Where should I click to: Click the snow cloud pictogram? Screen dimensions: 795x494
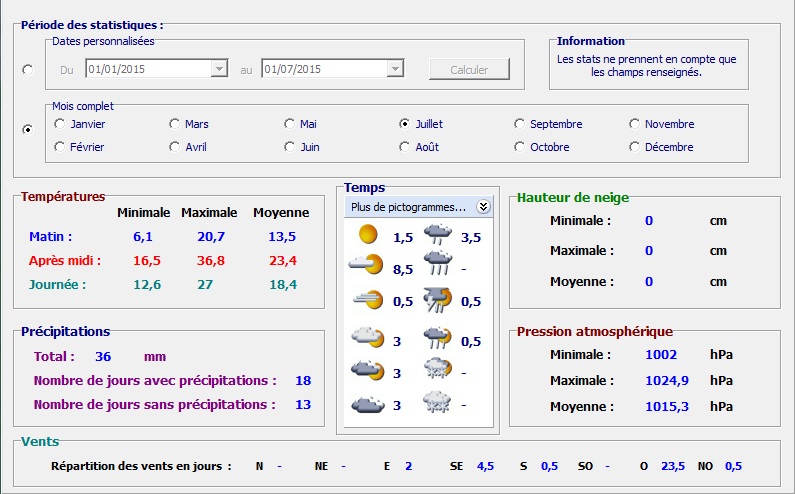438,402
